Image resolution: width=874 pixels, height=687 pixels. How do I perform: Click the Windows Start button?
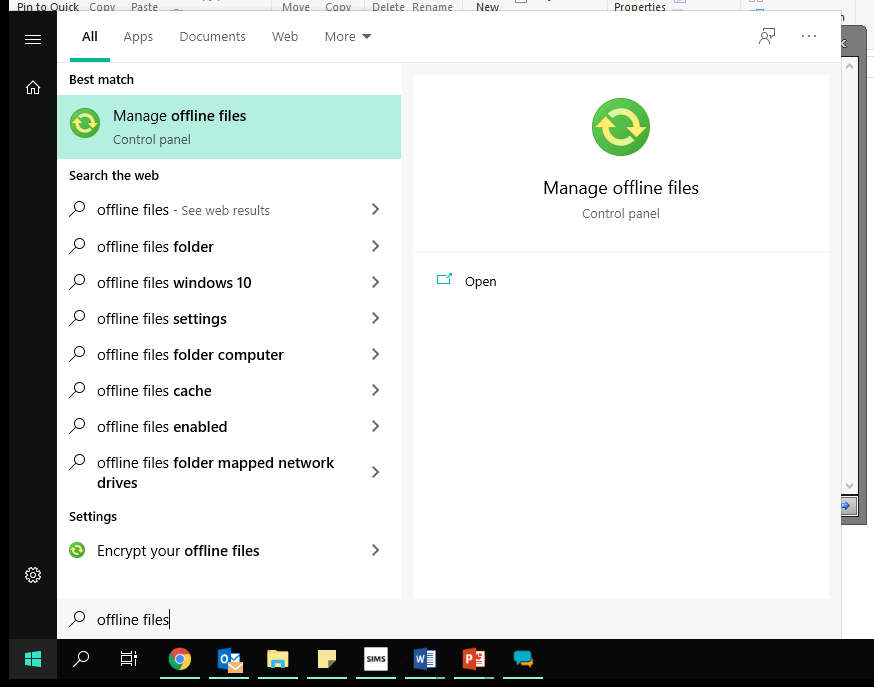point(33,659)
